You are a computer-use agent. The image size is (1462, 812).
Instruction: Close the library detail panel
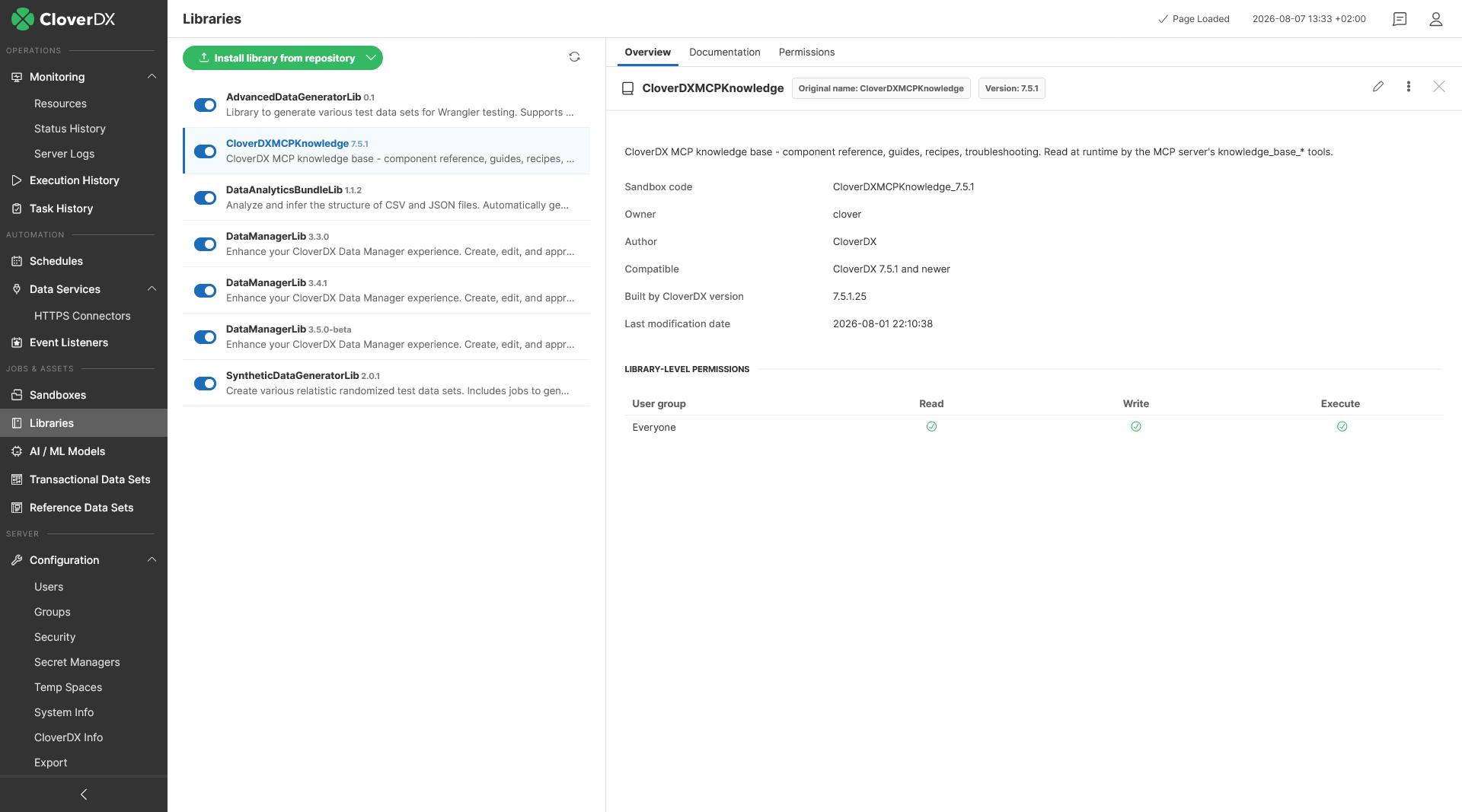click(x=1439, y=87)
